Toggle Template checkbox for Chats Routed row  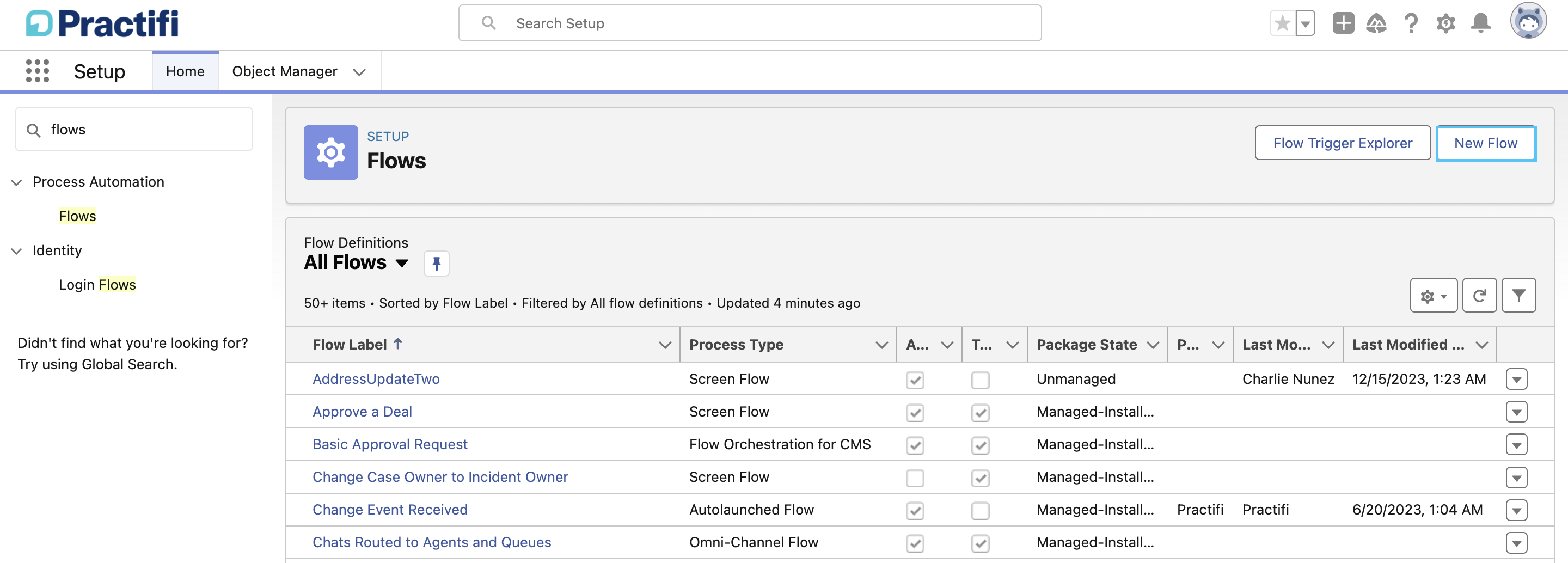(x=980, y=543)
